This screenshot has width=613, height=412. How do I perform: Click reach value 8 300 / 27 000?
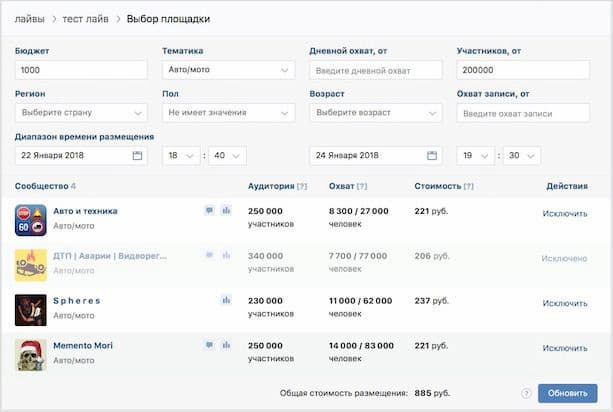(x=359, y=211)
